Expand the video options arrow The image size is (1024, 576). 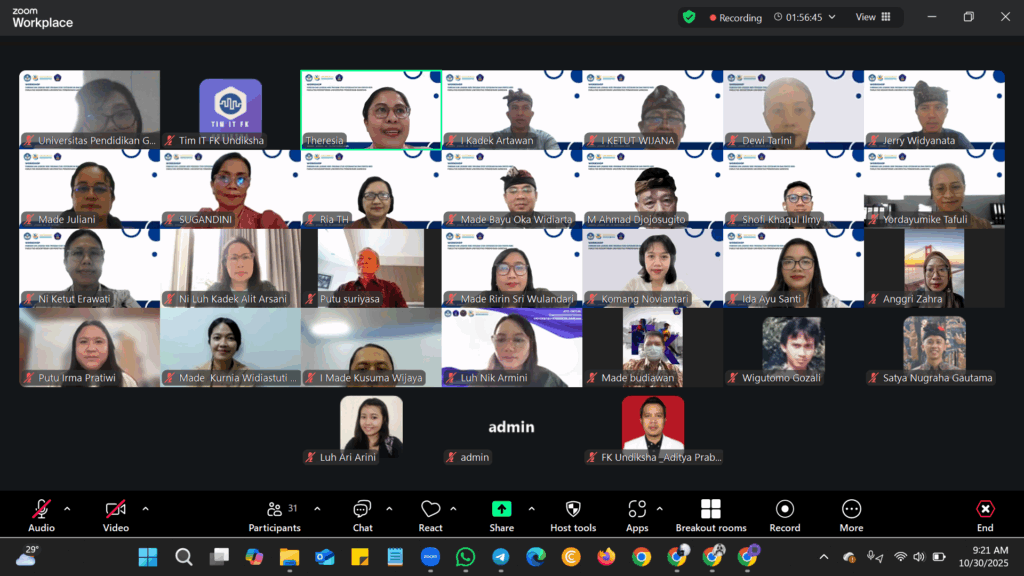145,508
